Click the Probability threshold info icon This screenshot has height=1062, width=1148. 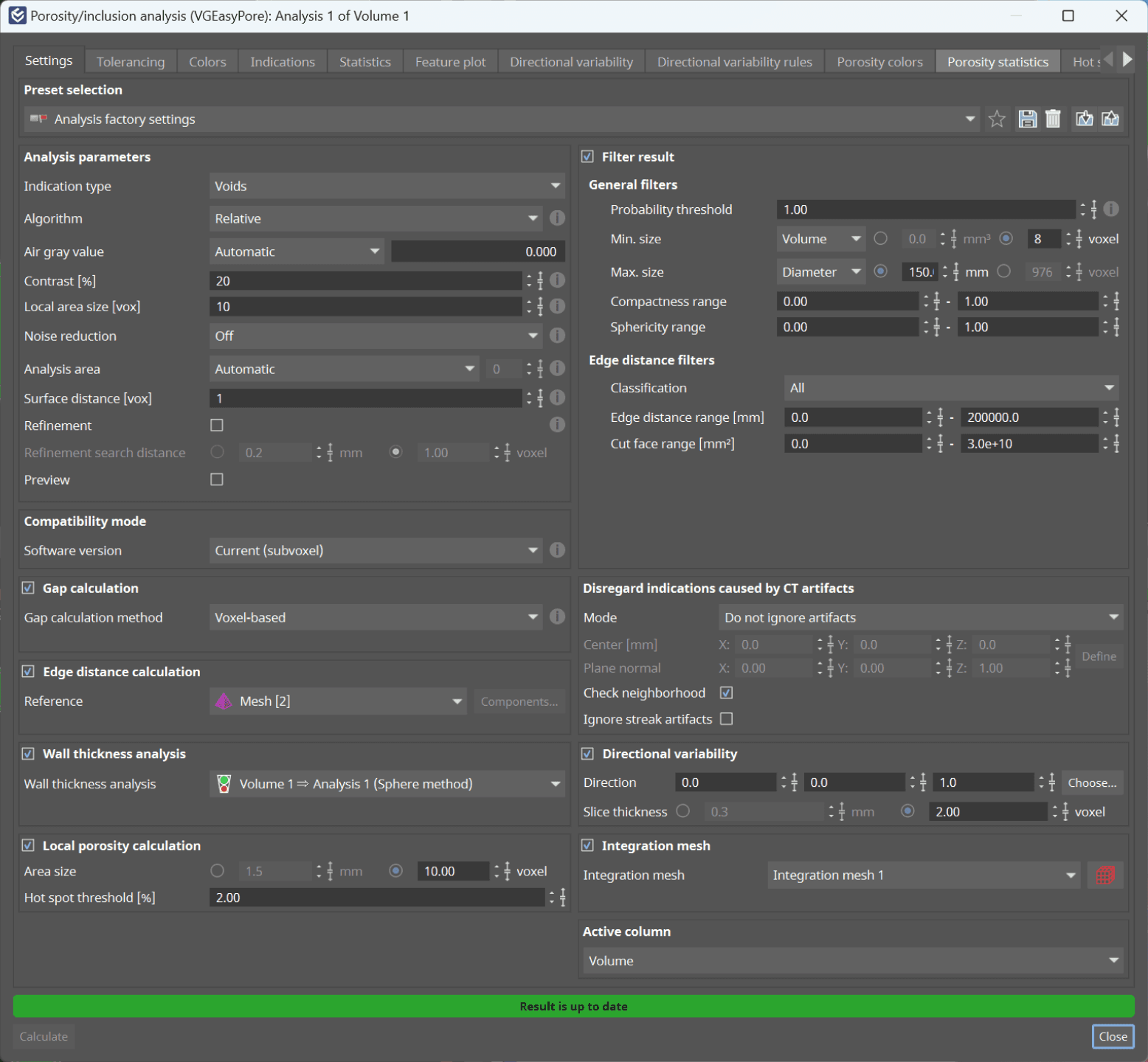click(1111, 209)
